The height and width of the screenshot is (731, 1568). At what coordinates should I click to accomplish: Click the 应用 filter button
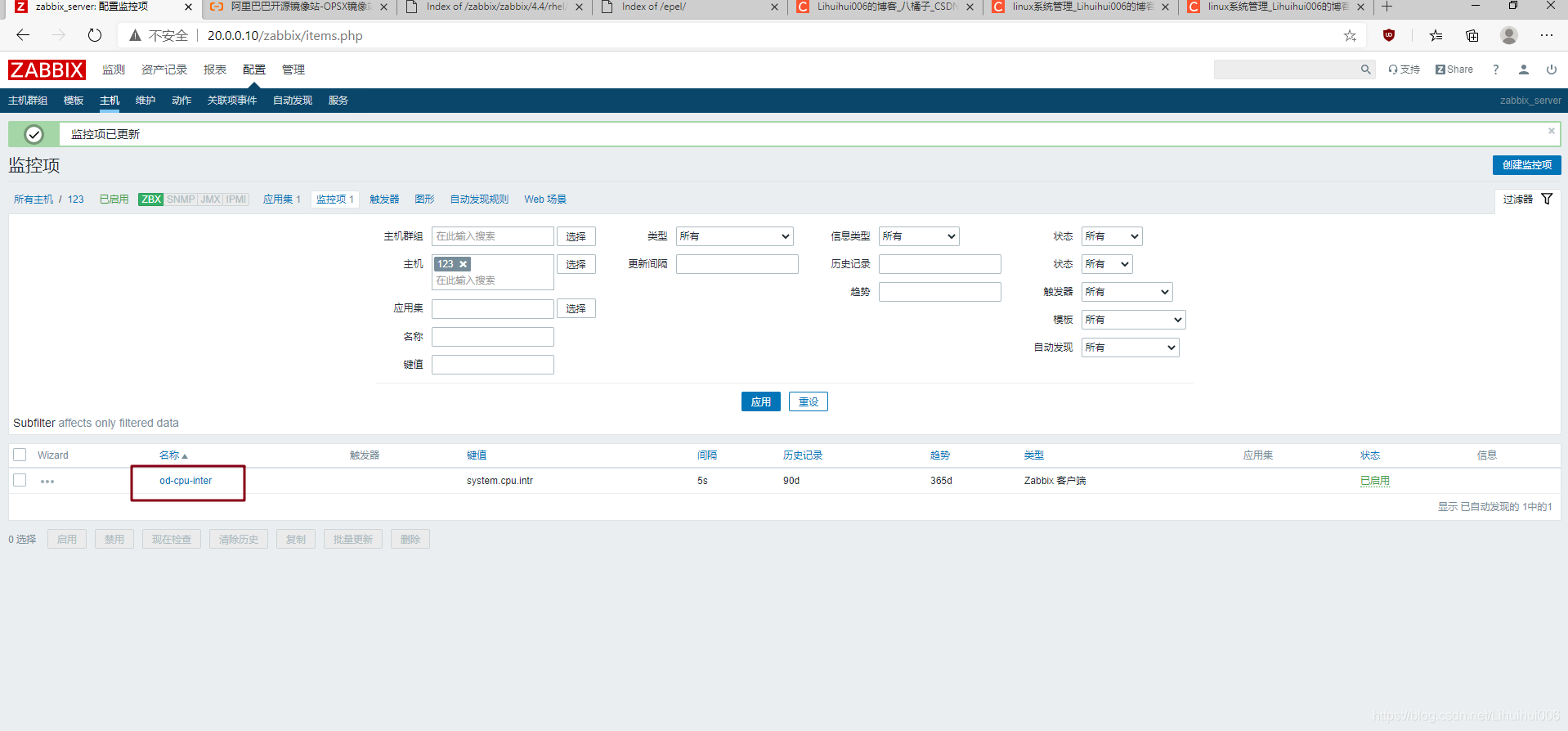[761, 402]
